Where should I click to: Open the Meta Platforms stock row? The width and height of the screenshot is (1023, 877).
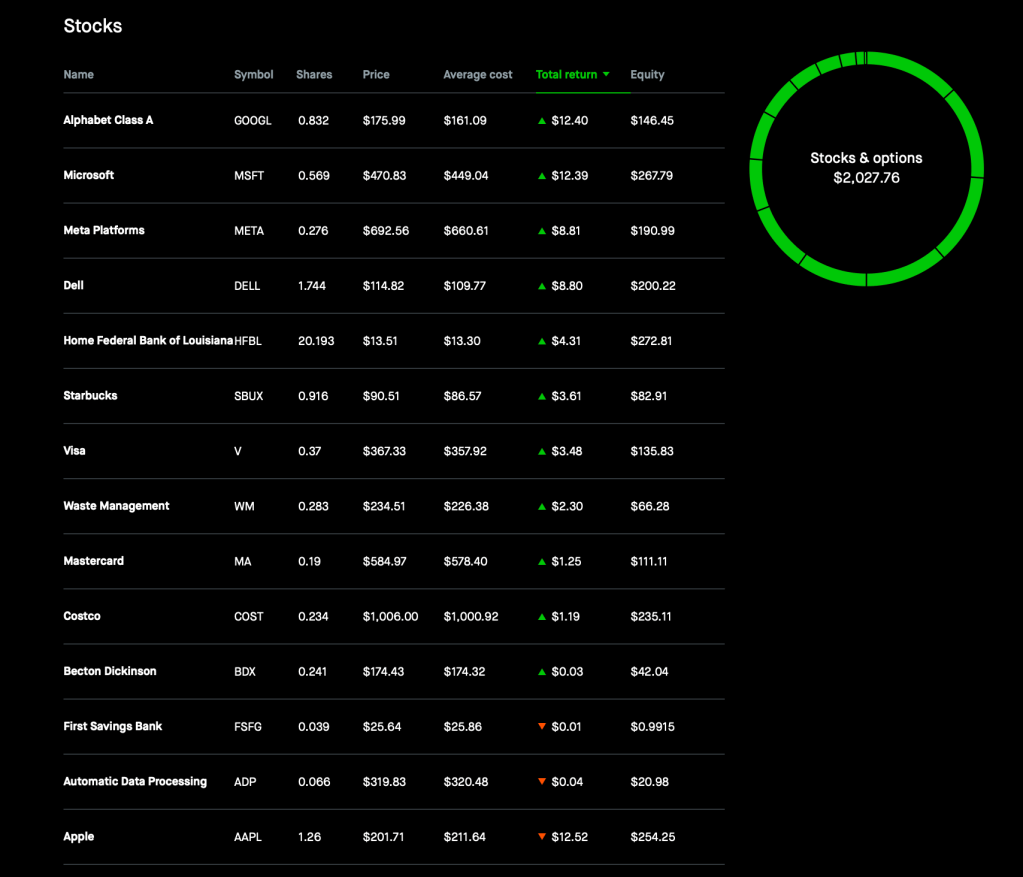pos(104,231)
